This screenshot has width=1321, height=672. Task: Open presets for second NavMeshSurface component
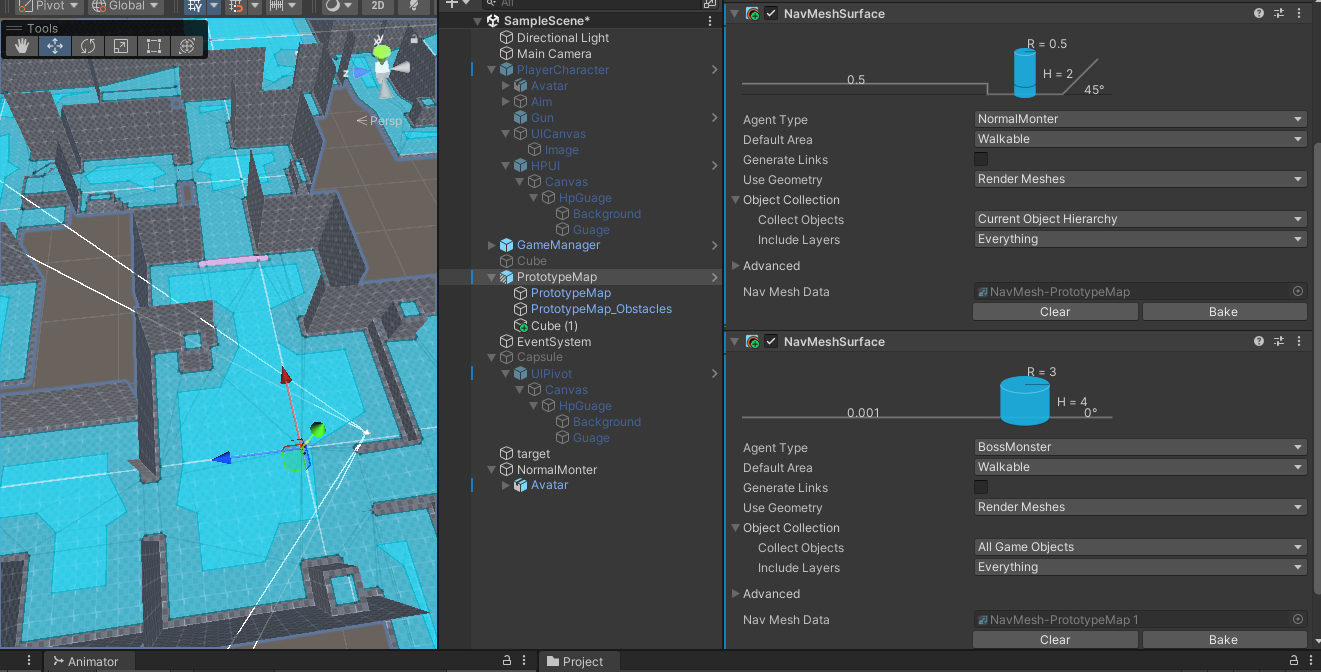(1279, 342)
